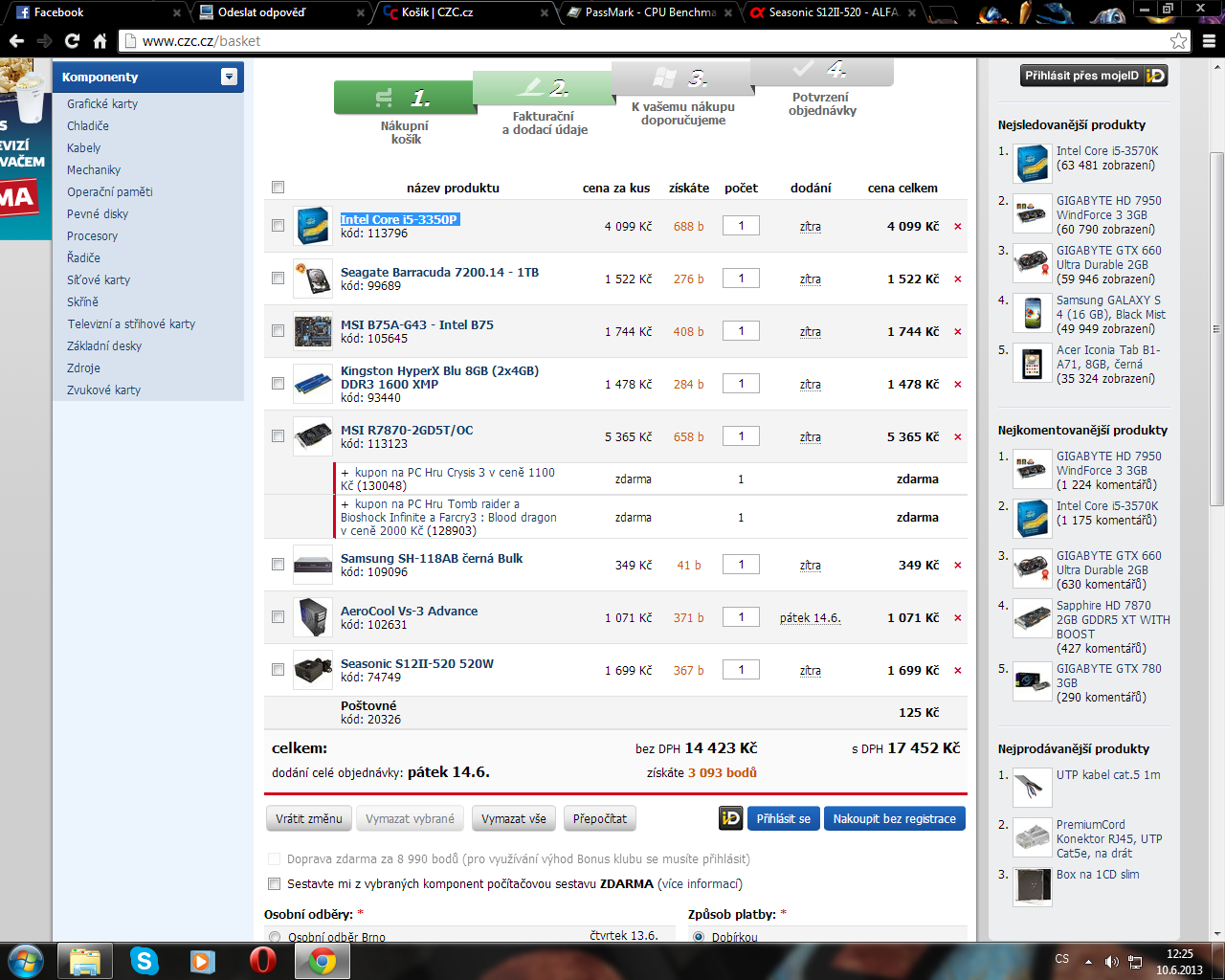Image resolution: width=1225 pixels, height=980 pixels.
Task: Check the Kingston HyperX Blu checkbox
Action: tap(278, 384)
